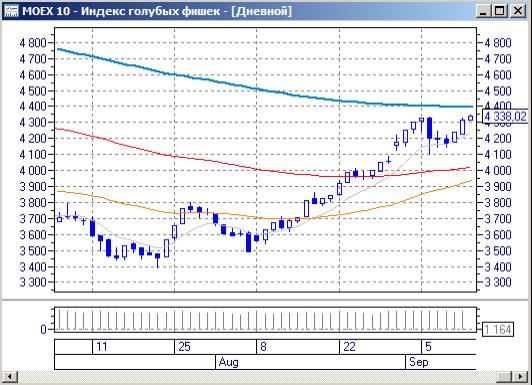Click date label 22 on the time axis
This screenshot has width=532, height=385.
(x=349, y=347)
